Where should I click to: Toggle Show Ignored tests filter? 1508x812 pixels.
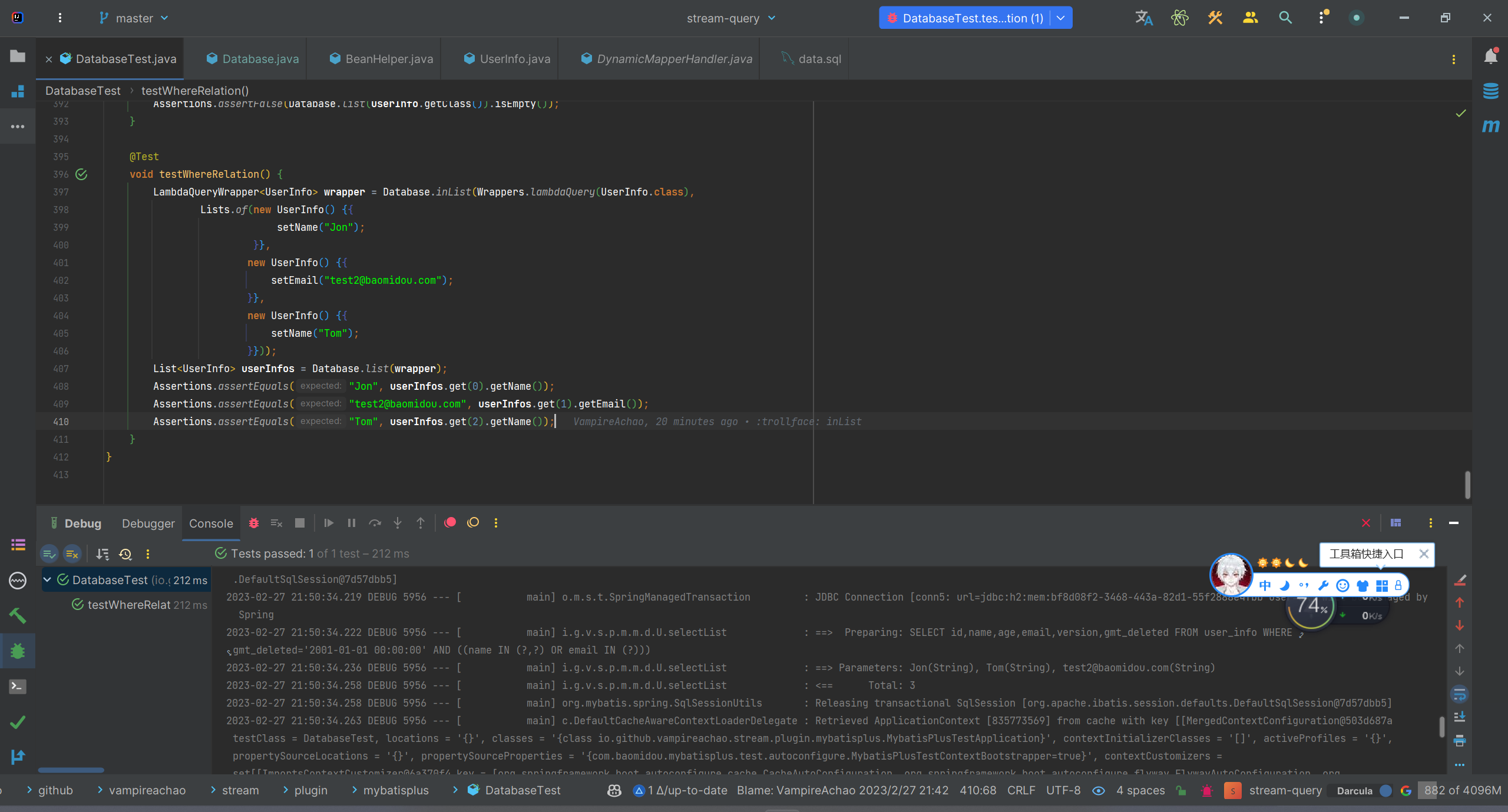click(72, 554)
